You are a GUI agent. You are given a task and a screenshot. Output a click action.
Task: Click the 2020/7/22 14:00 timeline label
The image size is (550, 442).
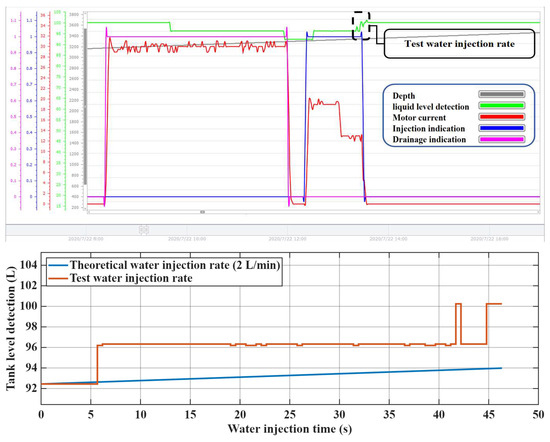[388, 239]
